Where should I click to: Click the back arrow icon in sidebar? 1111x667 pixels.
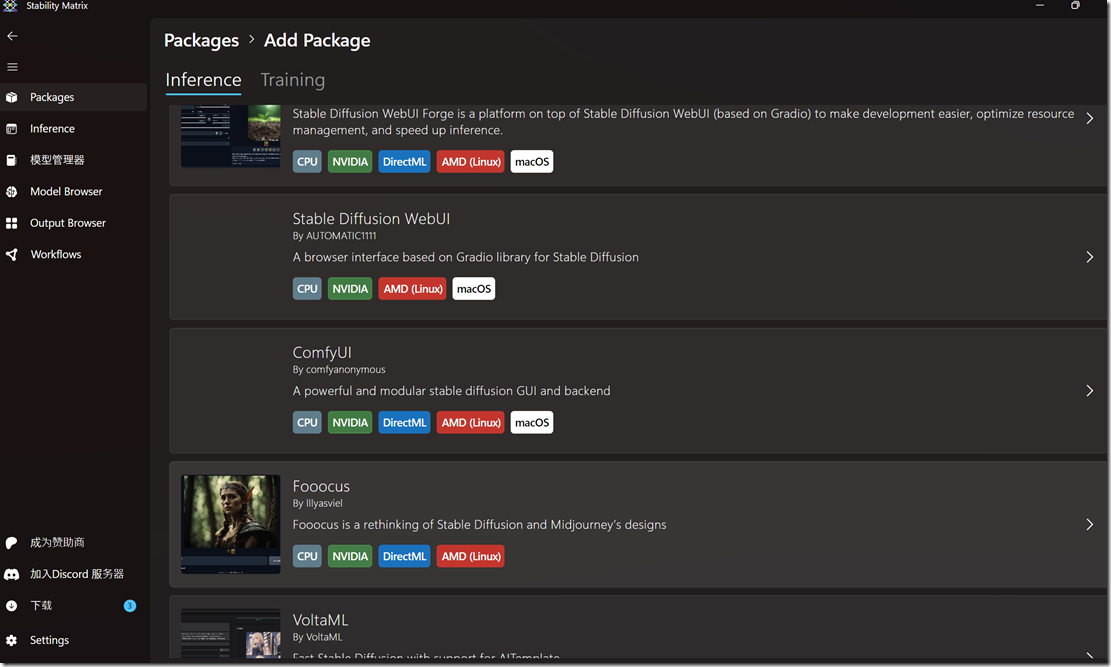(12, 35)
